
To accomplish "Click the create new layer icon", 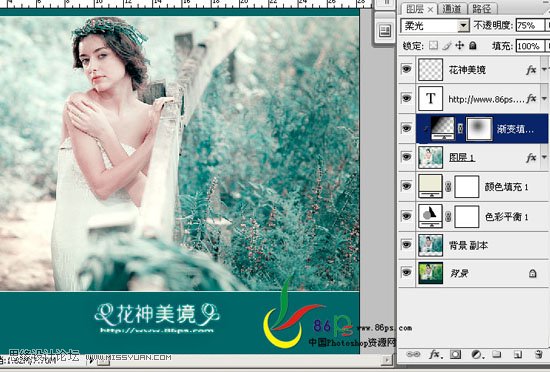I will click(518, 354).
